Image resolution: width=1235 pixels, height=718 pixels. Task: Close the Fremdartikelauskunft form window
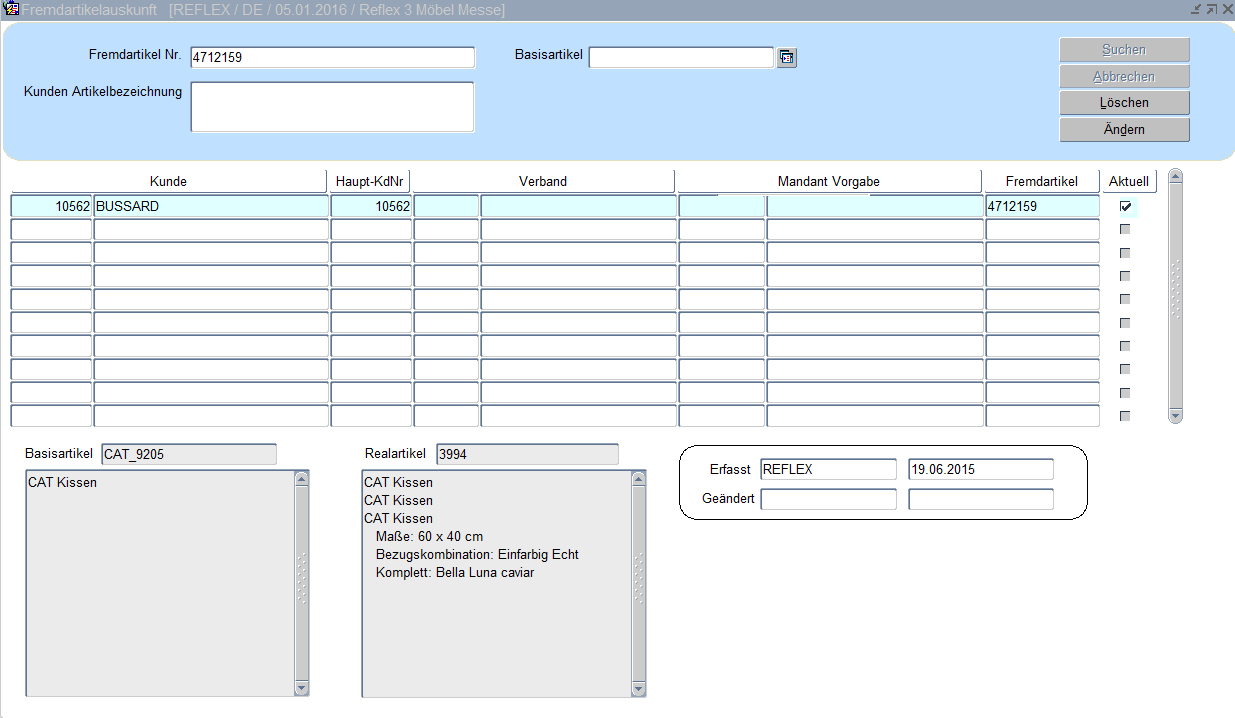tap(1226, 9)
